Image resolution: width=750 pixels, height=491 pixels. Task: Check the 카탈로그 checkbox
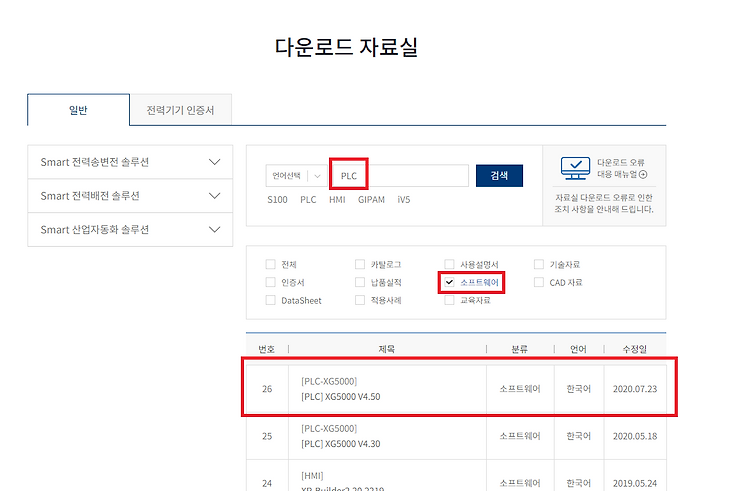point(360,264)
